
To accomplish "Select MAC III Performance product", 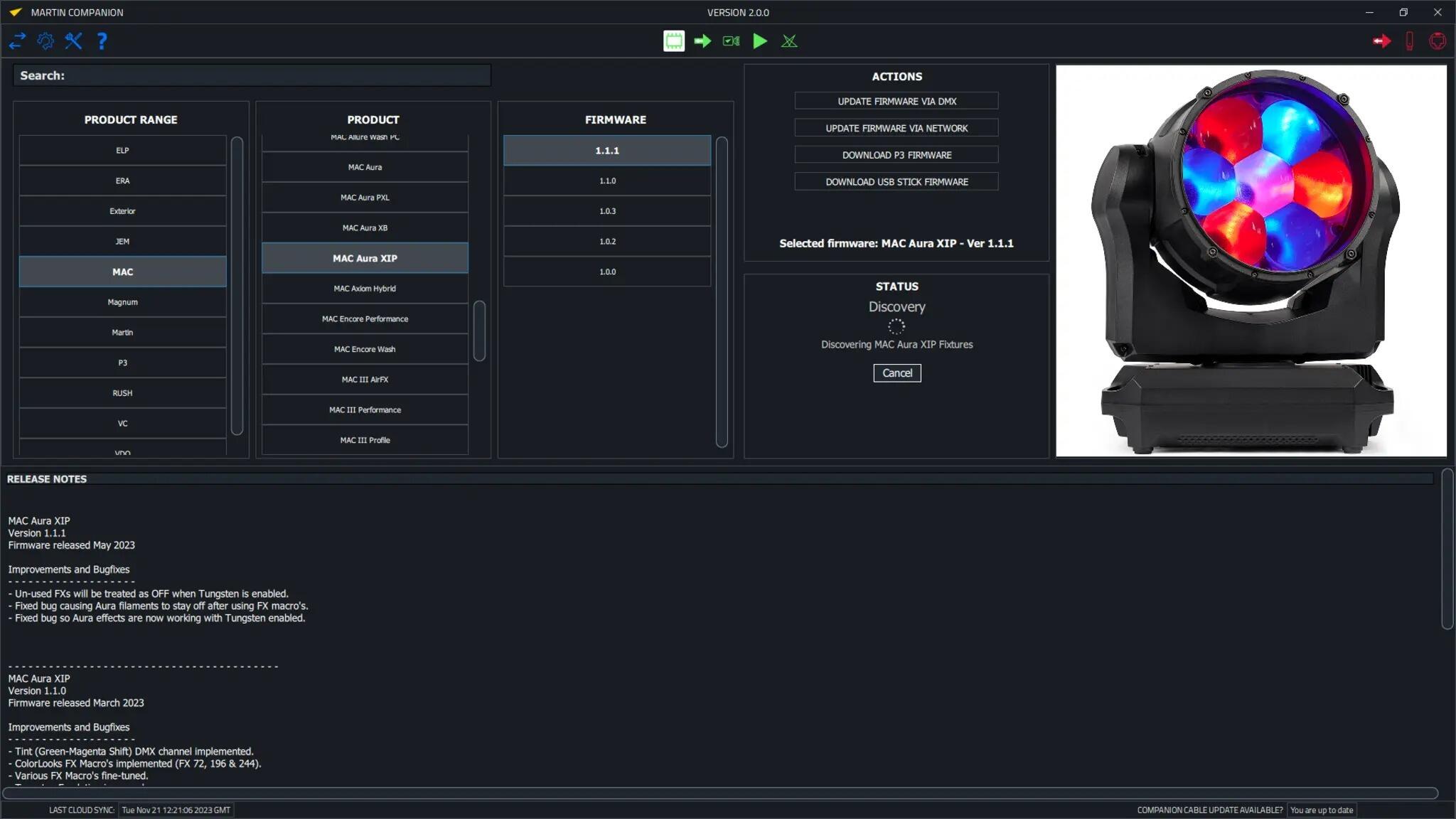I will coord(365,410).
